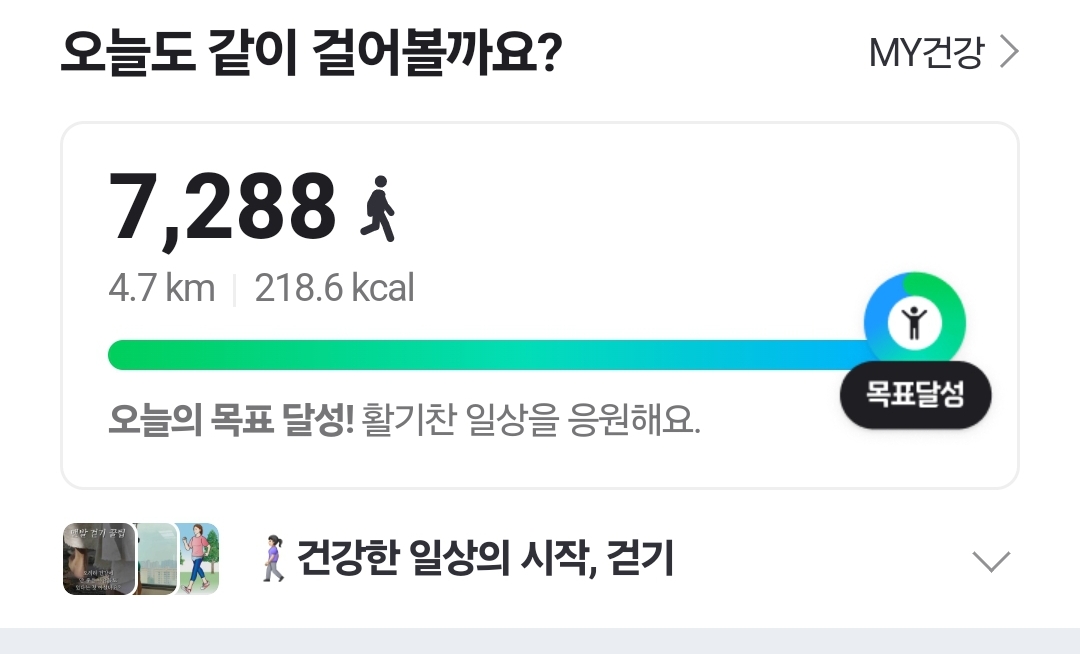Open the thumbnail of woman walking in pink shirt

pos(198,559)
